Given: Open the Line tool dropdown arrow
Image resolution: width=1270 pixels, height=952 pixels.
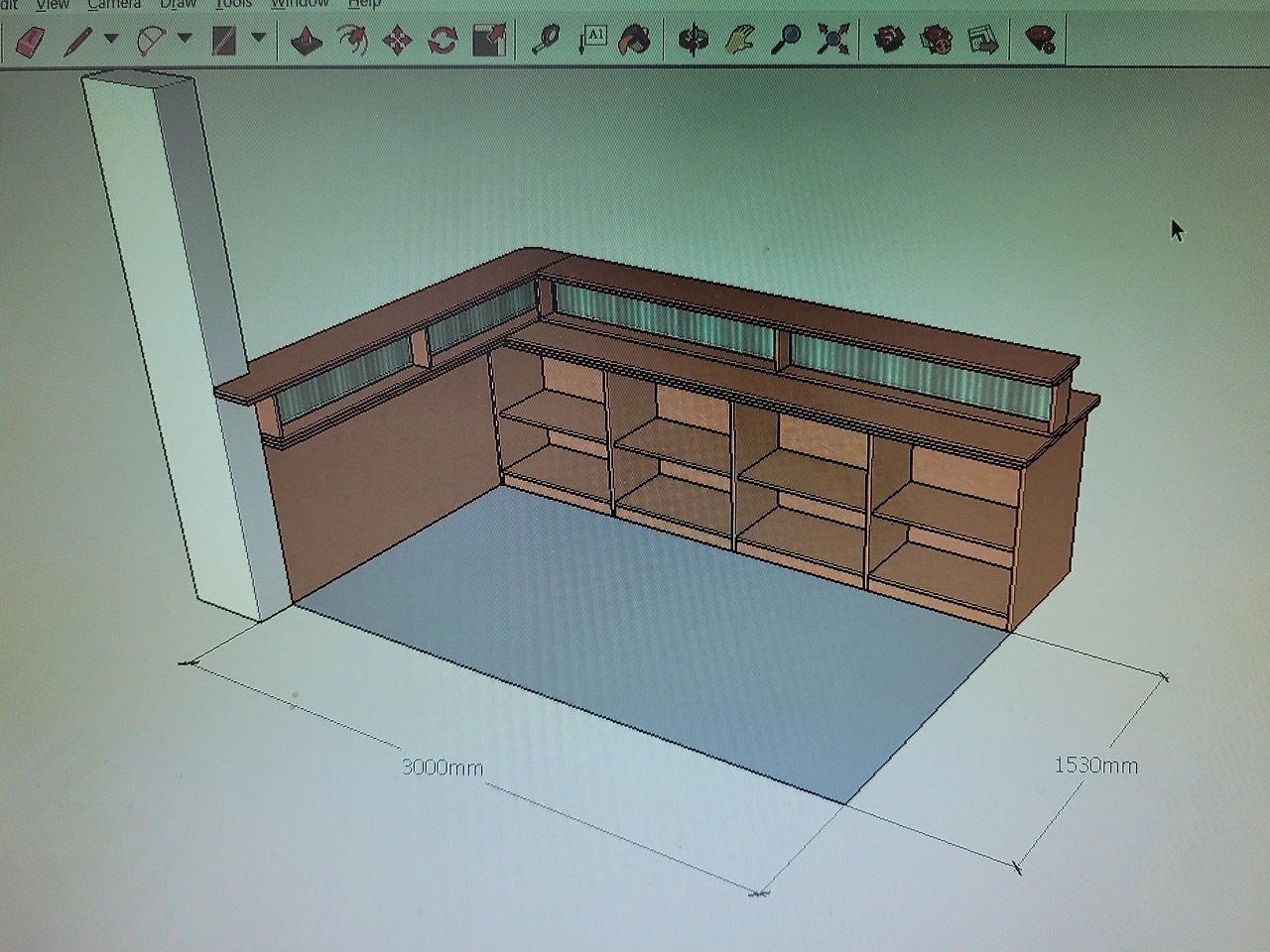Looking at the screenshot, I should point(111,39).
